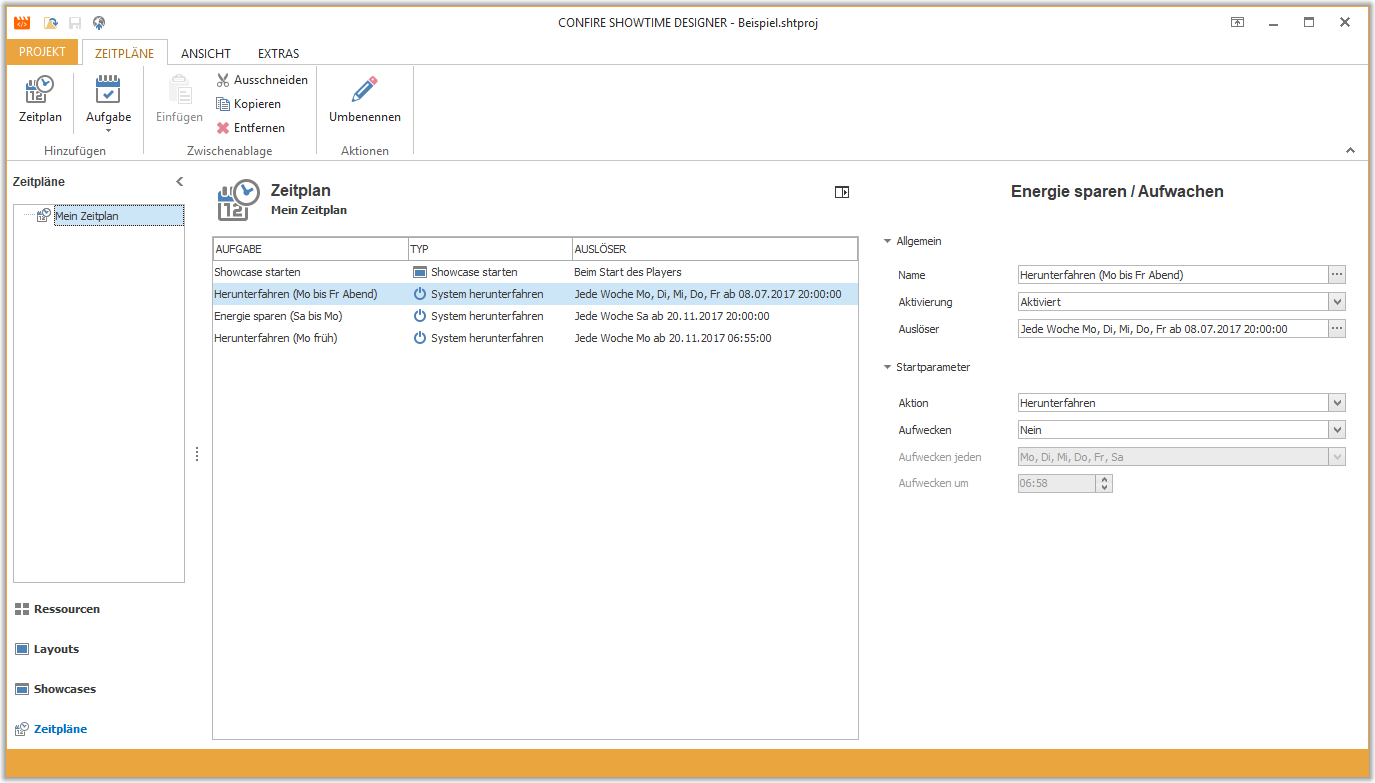Click the globe publish quick-access icon
Image resolution: width=1375 pixels, height=783 pixels.
[99, 23]
